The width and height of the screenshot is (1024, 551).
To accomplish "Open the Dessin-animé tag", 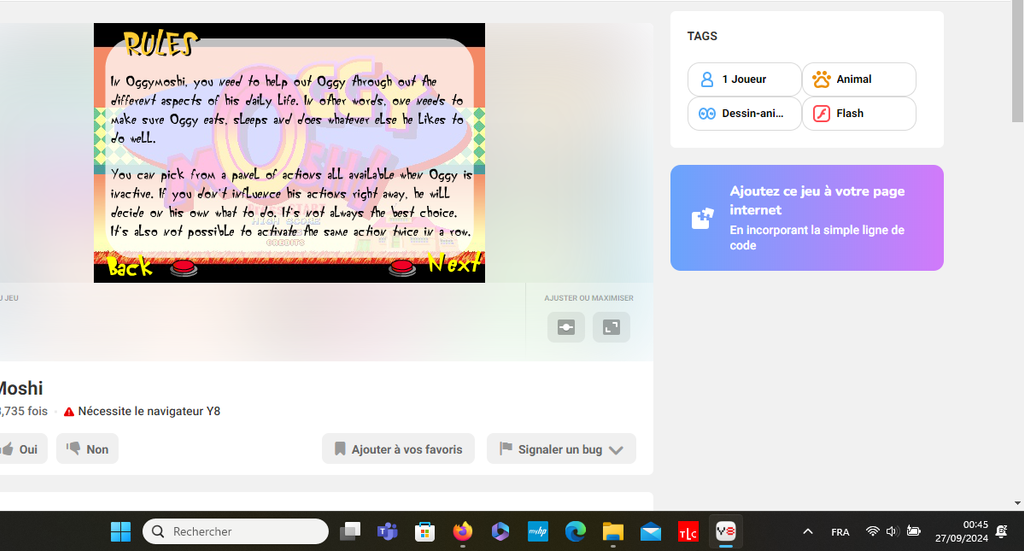I will click(744, 113).
